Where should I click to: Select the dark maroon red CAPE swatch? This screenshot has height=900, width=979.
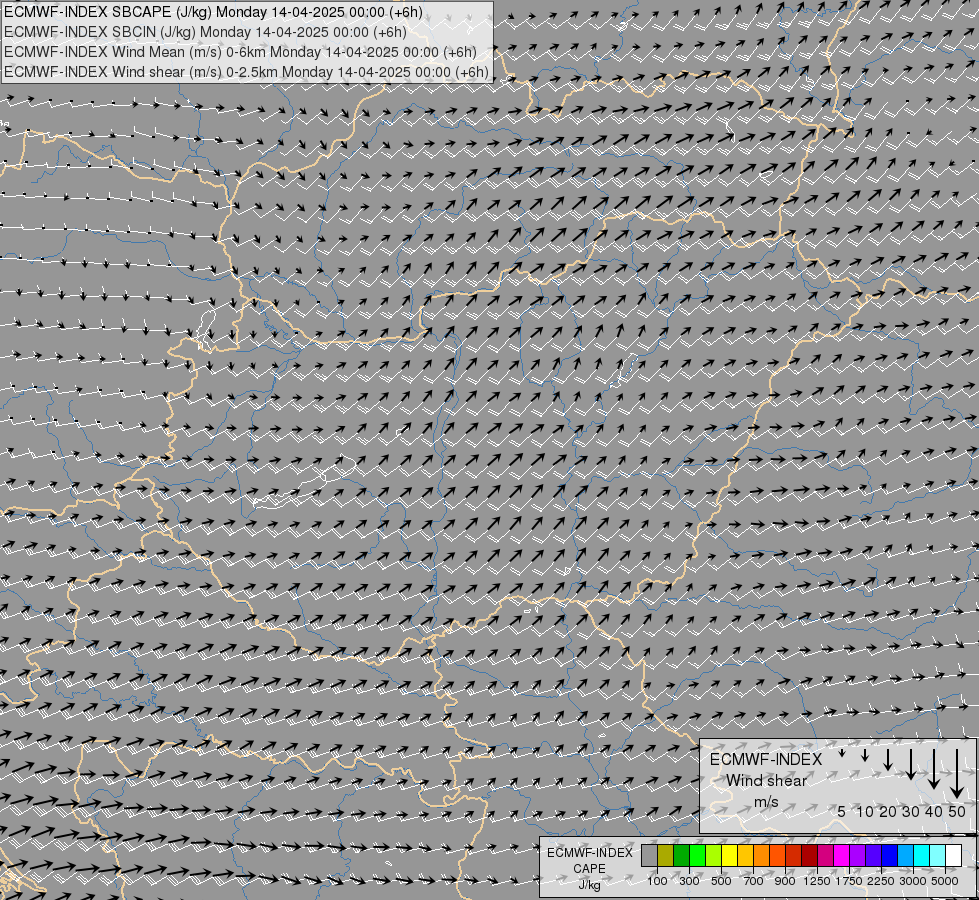tap(809, 855)
